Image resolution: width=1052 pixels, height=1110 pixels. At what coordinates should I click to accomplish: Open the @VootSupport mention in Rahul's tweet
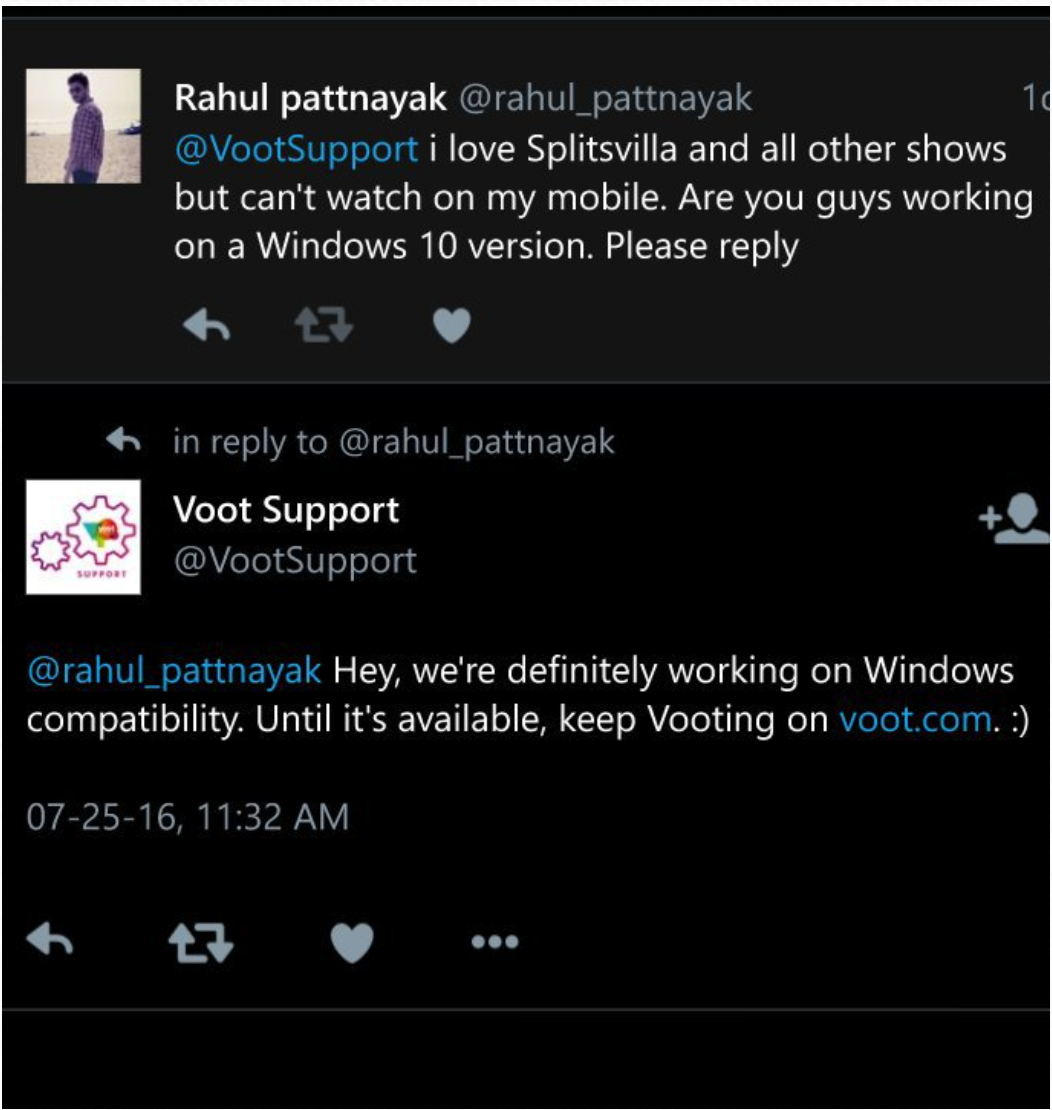tap(296, 149)
